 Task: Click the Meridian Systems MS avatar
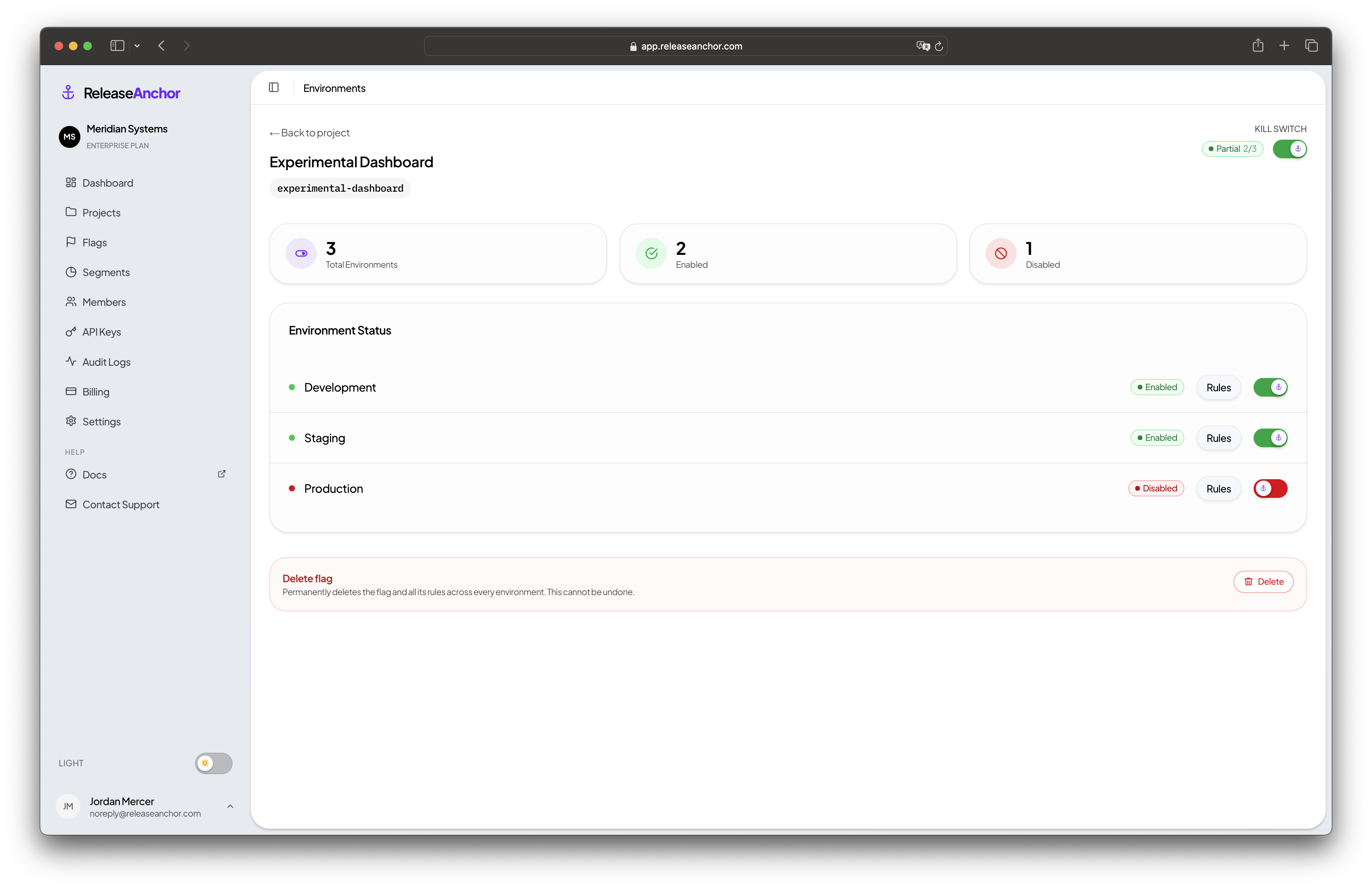(x=70, y=137)
